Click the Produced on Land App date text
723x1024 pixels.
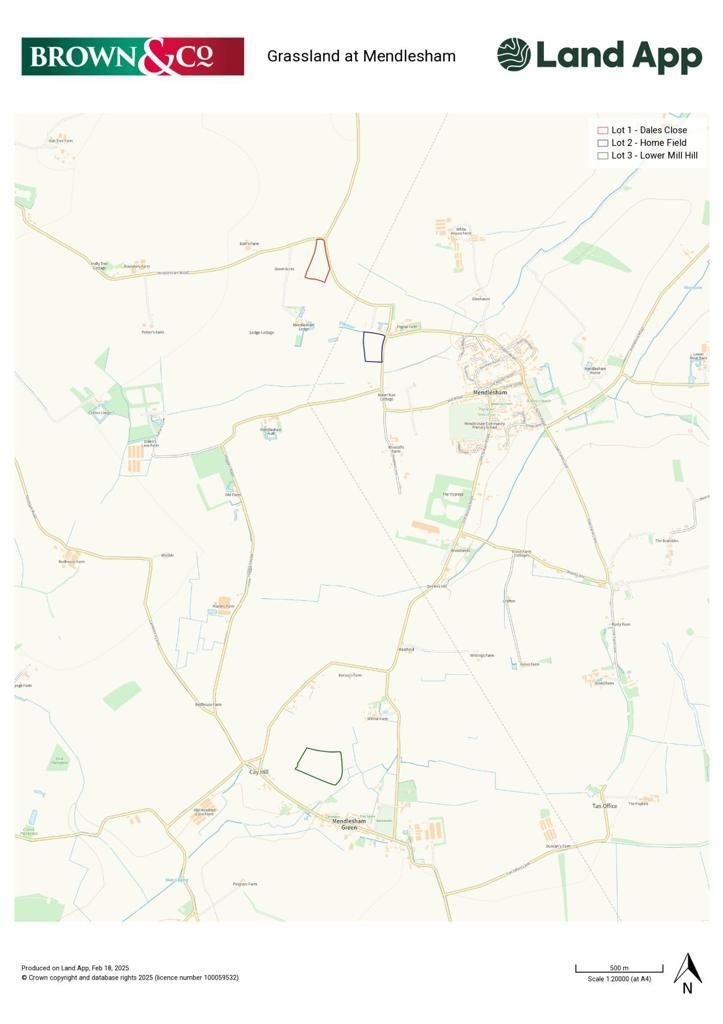point(75,968)
